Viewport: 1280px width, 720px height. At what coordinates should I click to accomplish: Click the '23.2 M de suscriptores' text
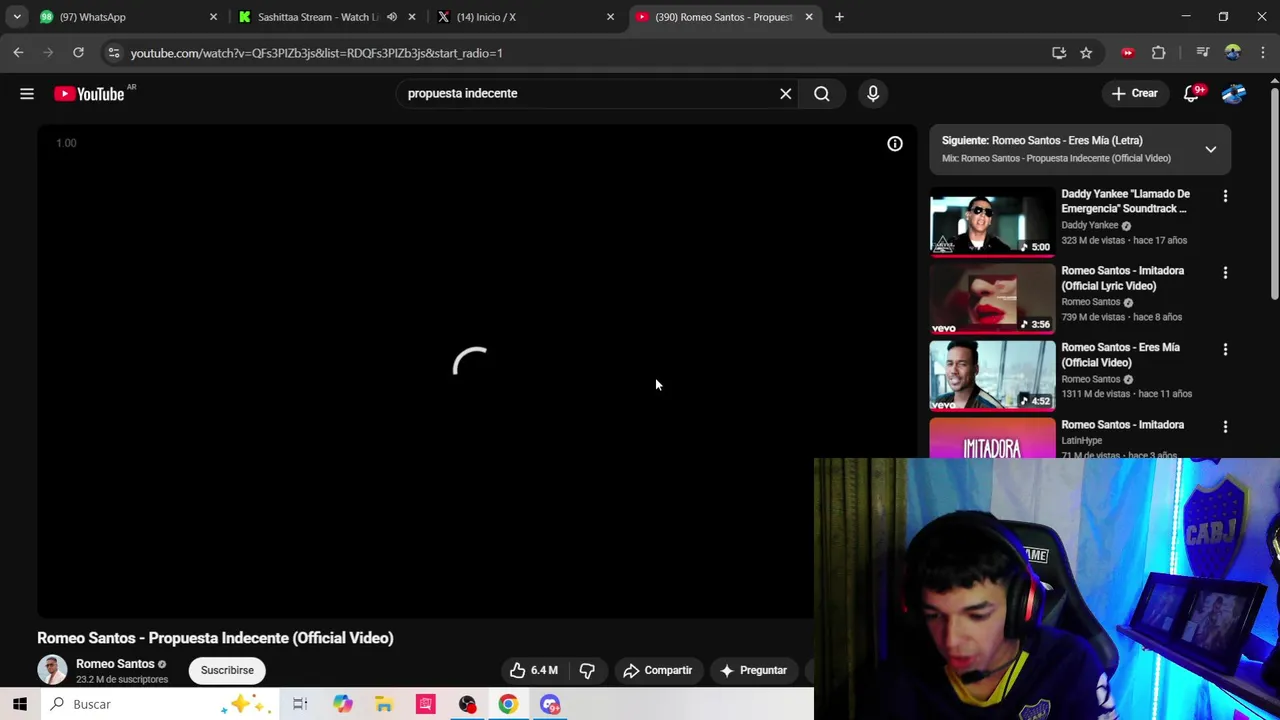(122, 680)
